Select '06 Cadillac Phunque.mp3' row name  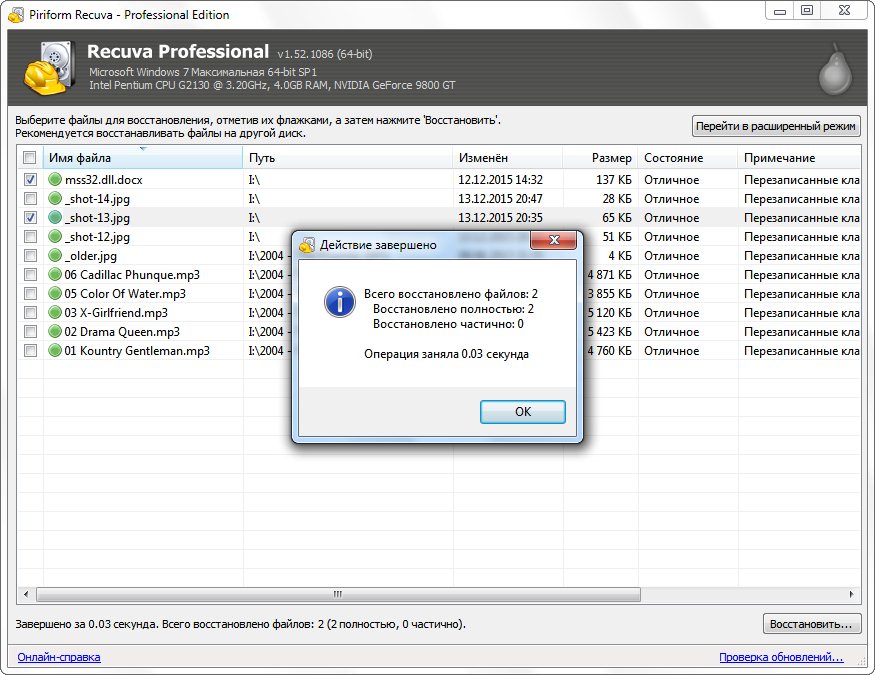pyautogui.click(x=132, y=274)
